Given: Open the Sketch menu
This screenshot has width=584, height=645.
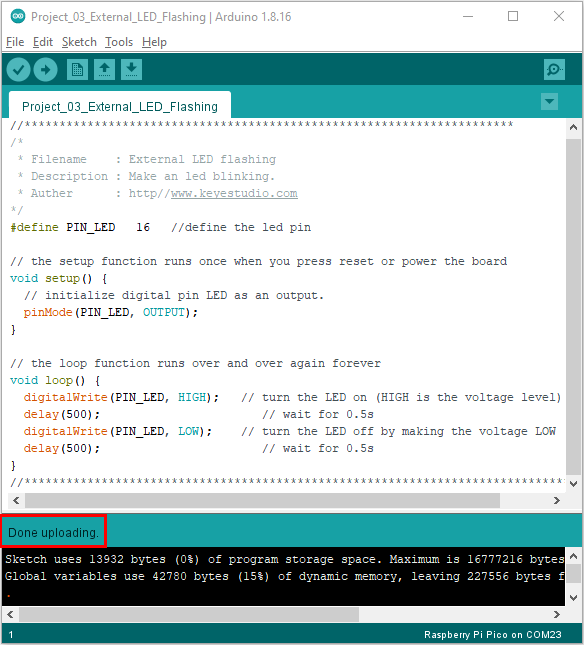Looking at the screenshot, I should (79, 42).
